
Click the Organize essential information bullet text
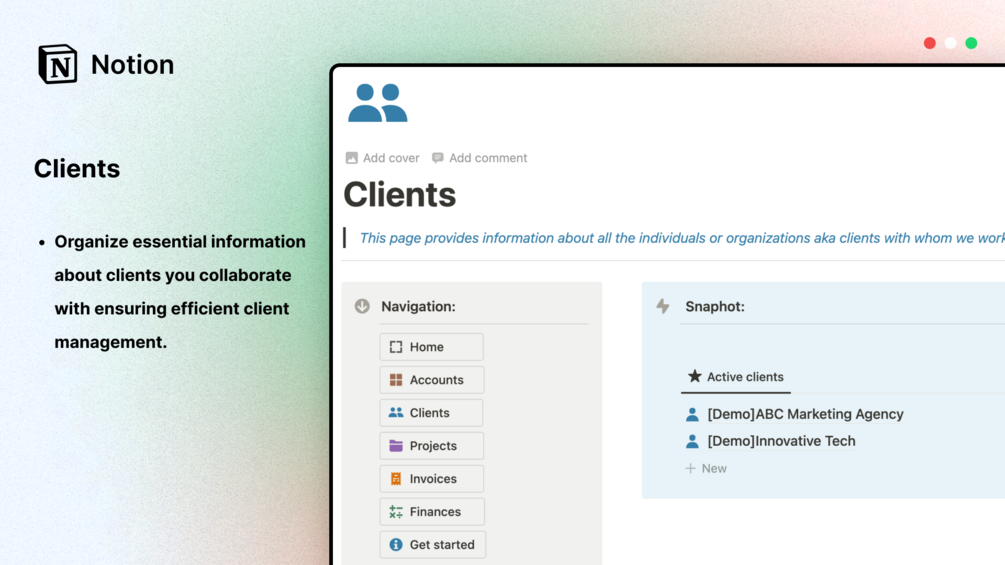tap(180, 291)
